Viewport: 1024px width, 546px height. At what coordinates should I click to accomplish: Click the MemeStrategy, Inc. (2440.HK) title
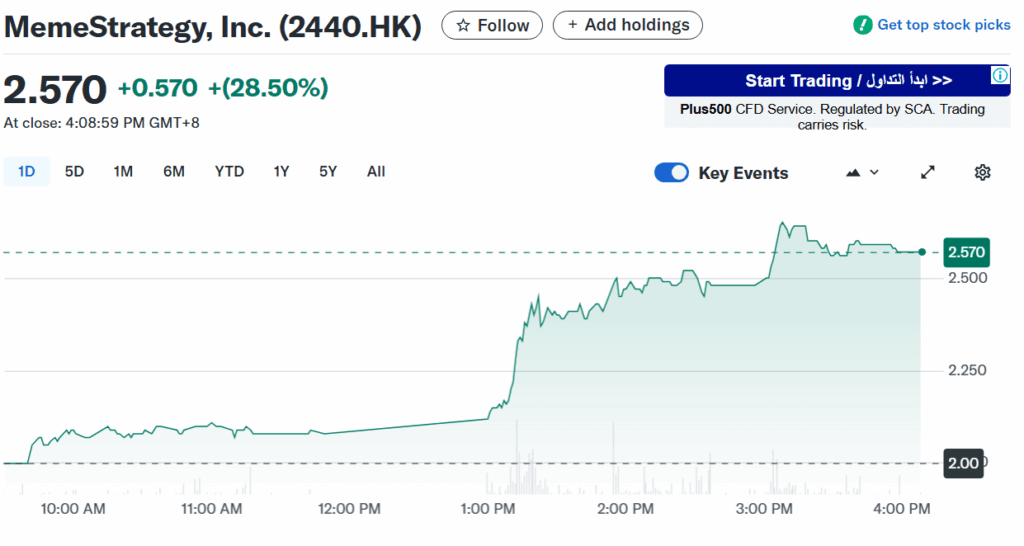pyautogui.click(x=213, y=27)
